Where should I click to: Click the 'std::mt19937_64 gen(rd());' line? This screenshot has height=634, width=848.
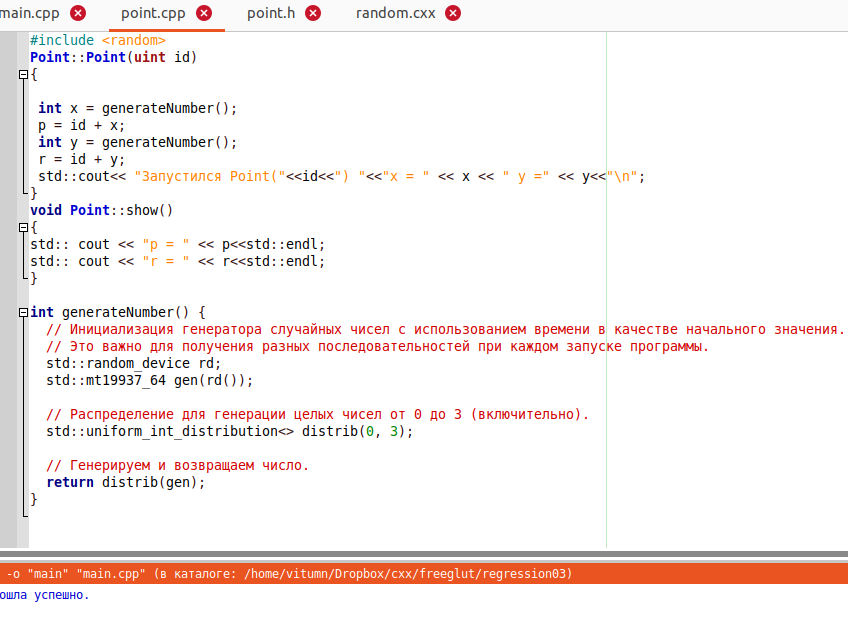[150, 380]
